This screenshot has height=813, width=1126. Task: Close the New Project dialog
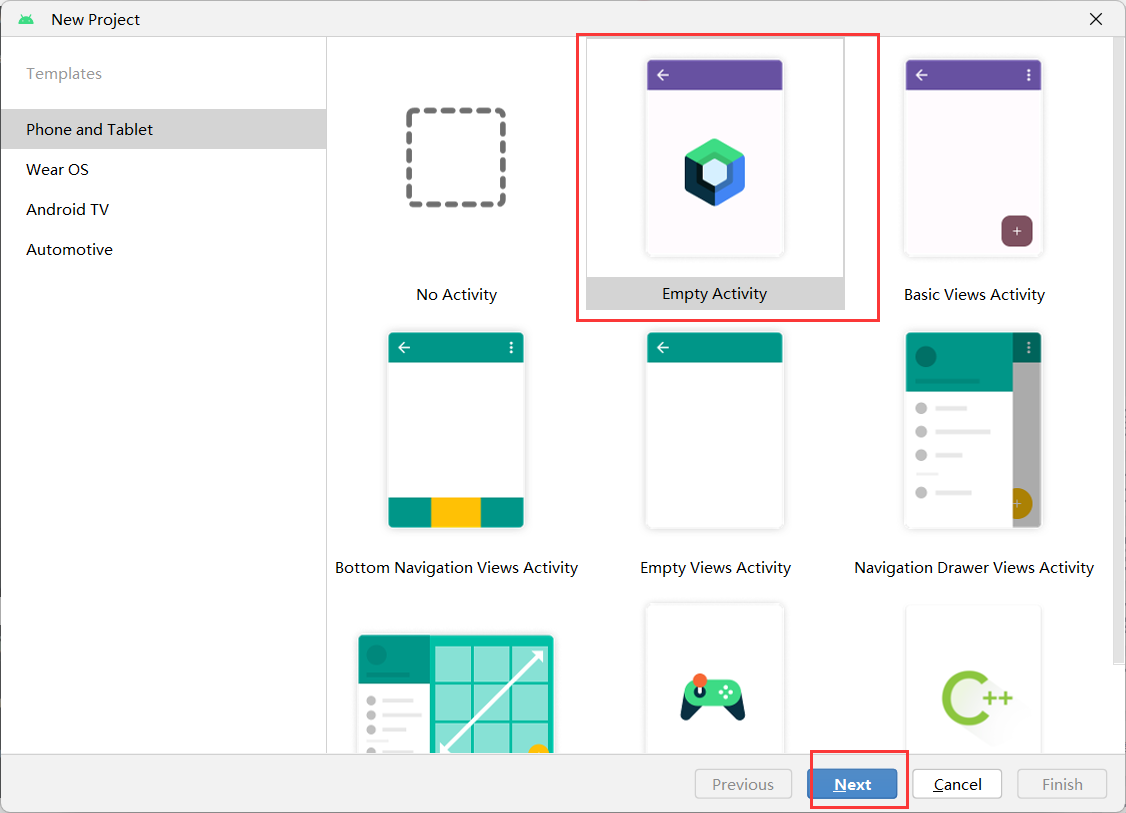coord(1096,19)
